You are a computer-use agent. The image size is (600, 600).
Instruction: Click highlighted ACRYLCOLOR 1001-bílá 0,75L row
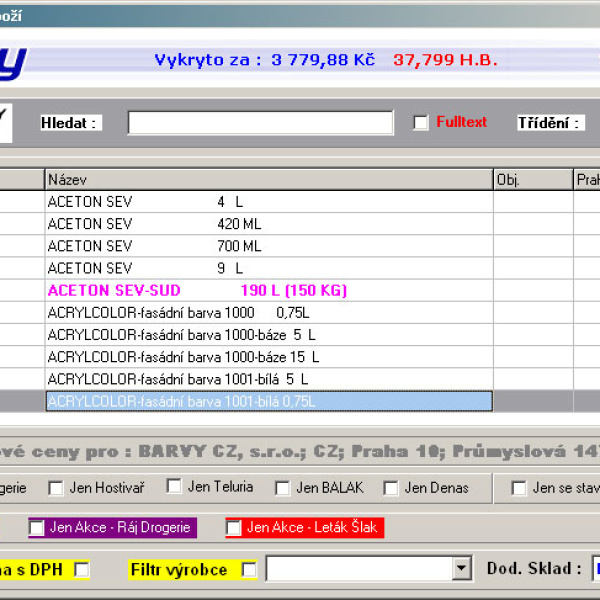268,401
